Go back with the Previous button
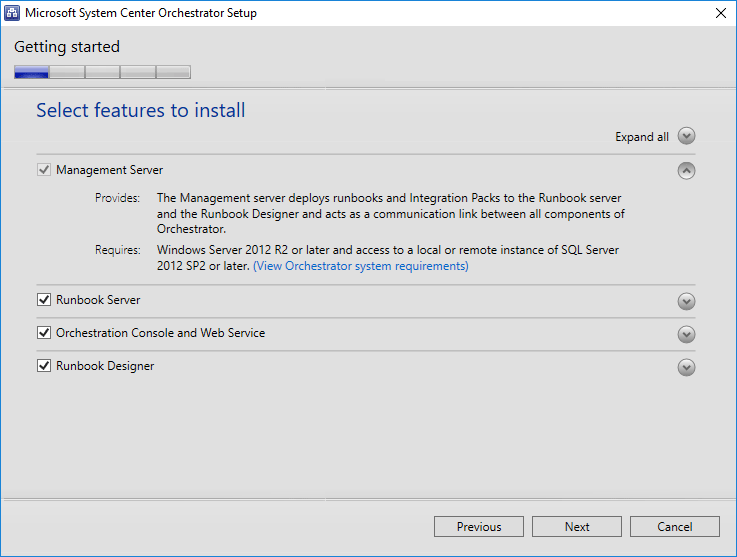Viewport: 737px width, 557px height. pyautogui.click(x=479, y=526)
